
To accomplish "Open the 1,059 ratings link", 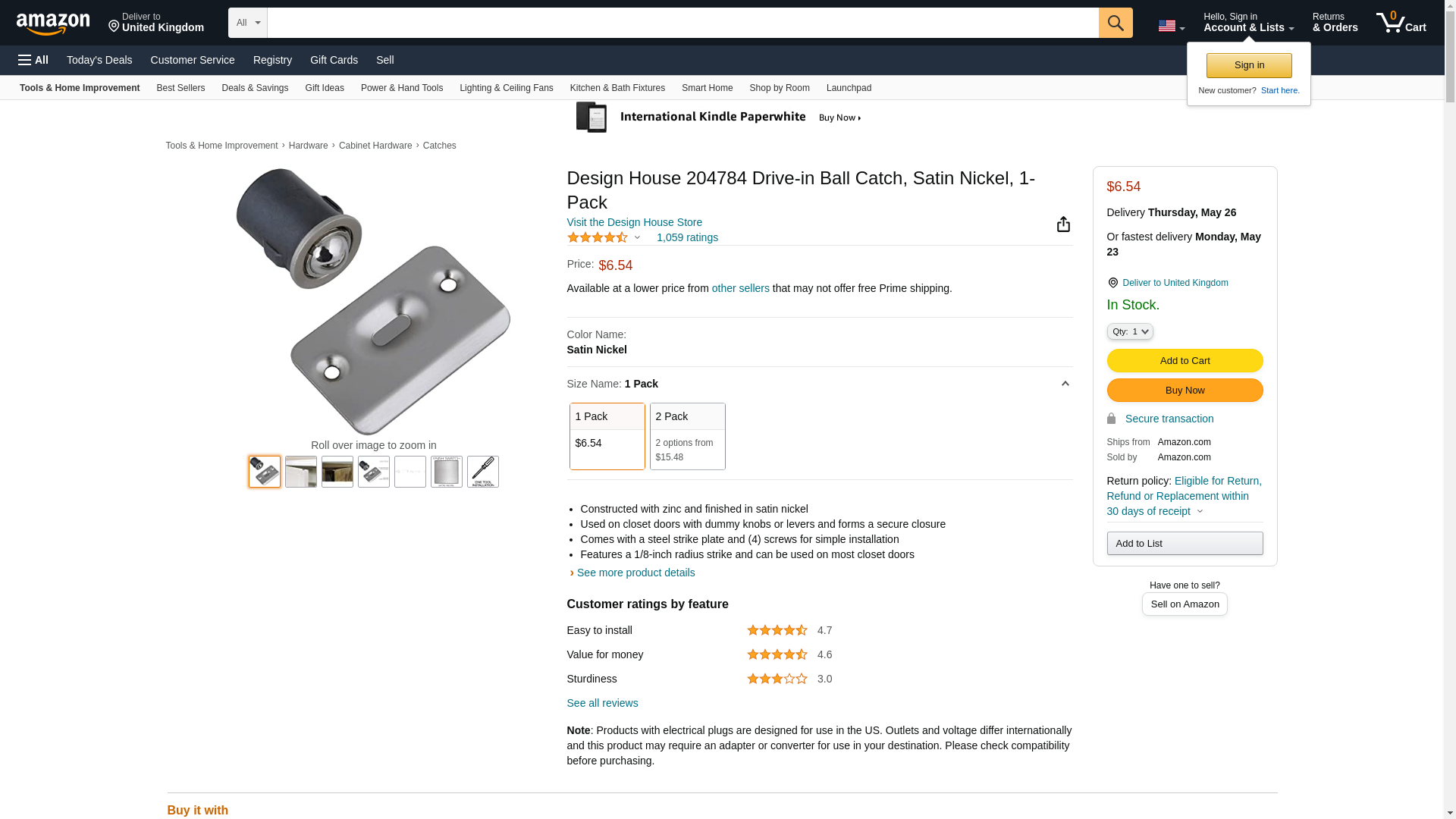I will (x=687, y=237).
